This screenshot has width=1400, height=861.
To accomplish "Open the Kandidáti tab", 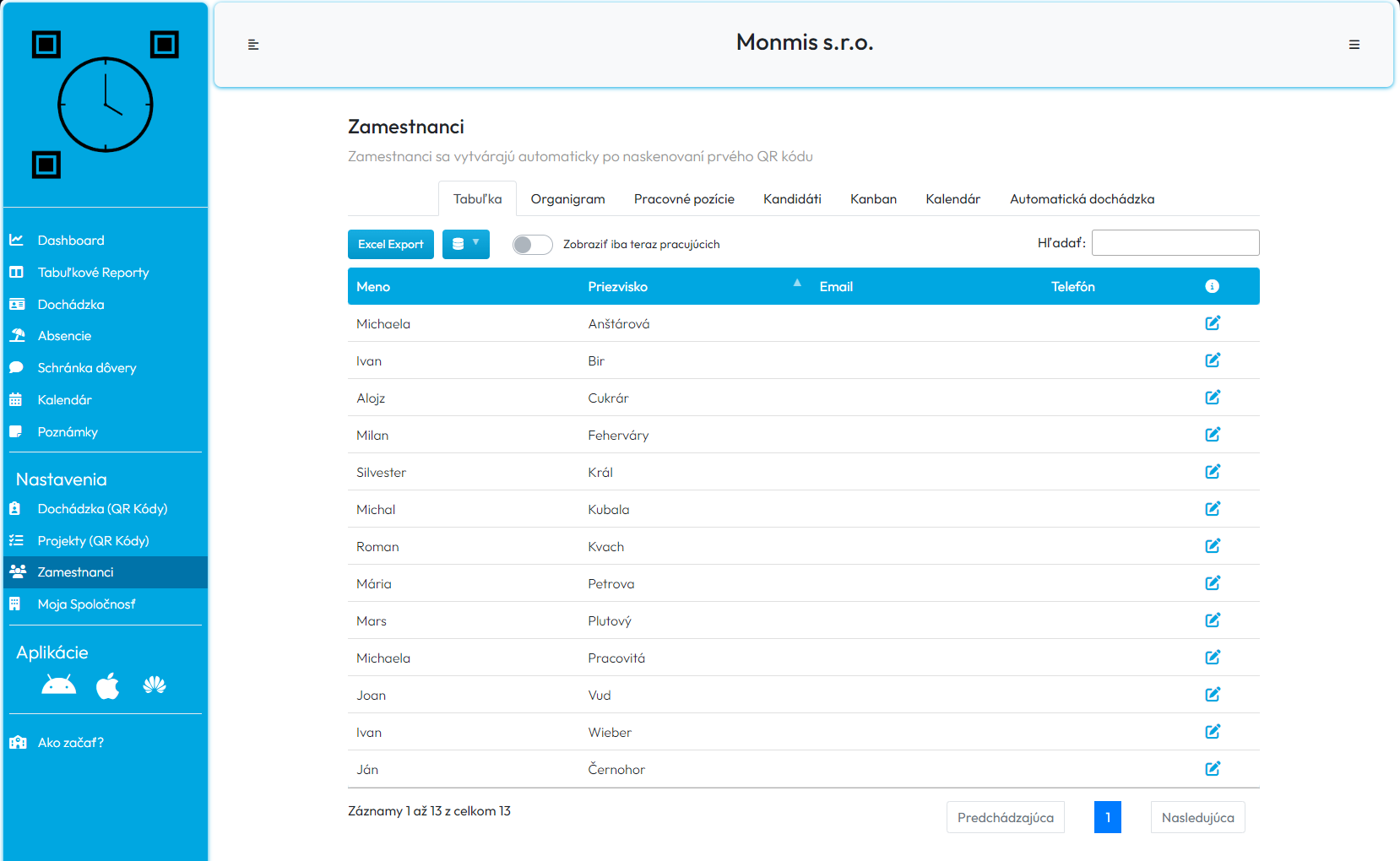I will point(792,199).
